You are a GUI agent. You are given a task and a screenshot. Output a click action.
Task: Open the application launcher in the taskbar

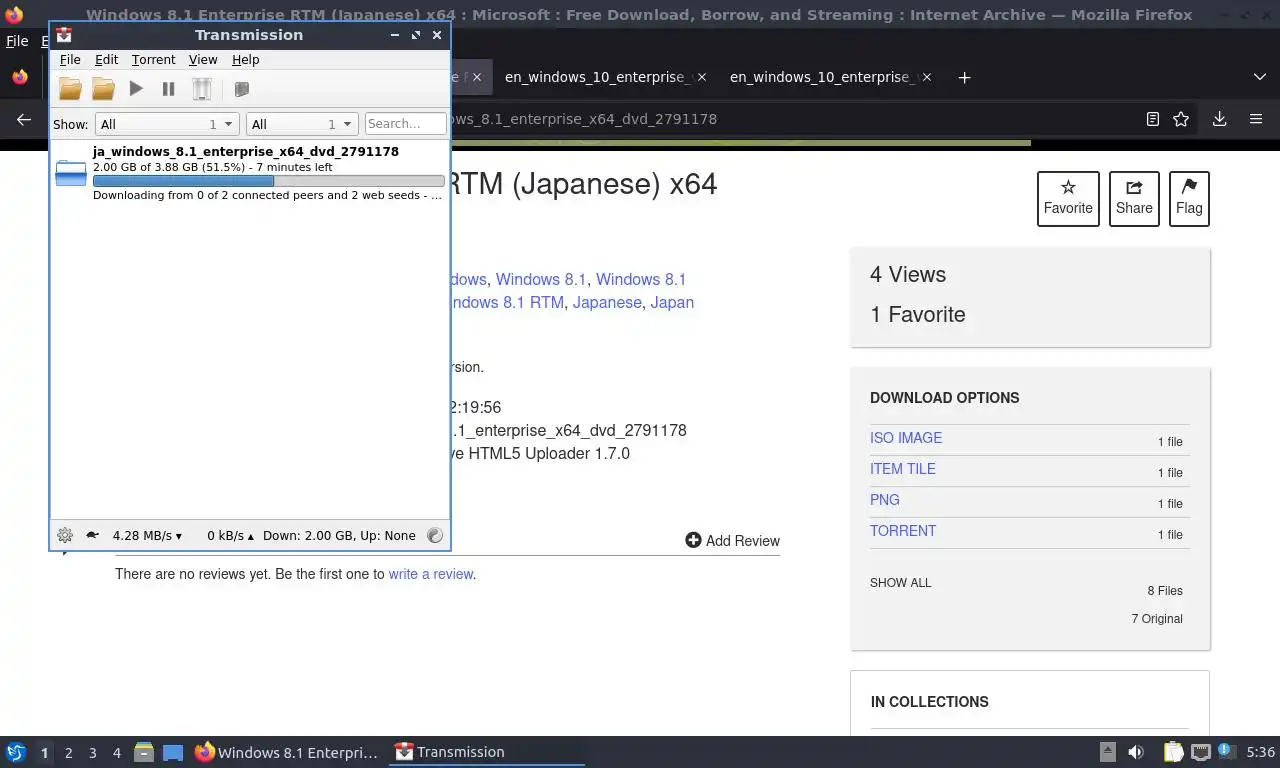[16, 752]
